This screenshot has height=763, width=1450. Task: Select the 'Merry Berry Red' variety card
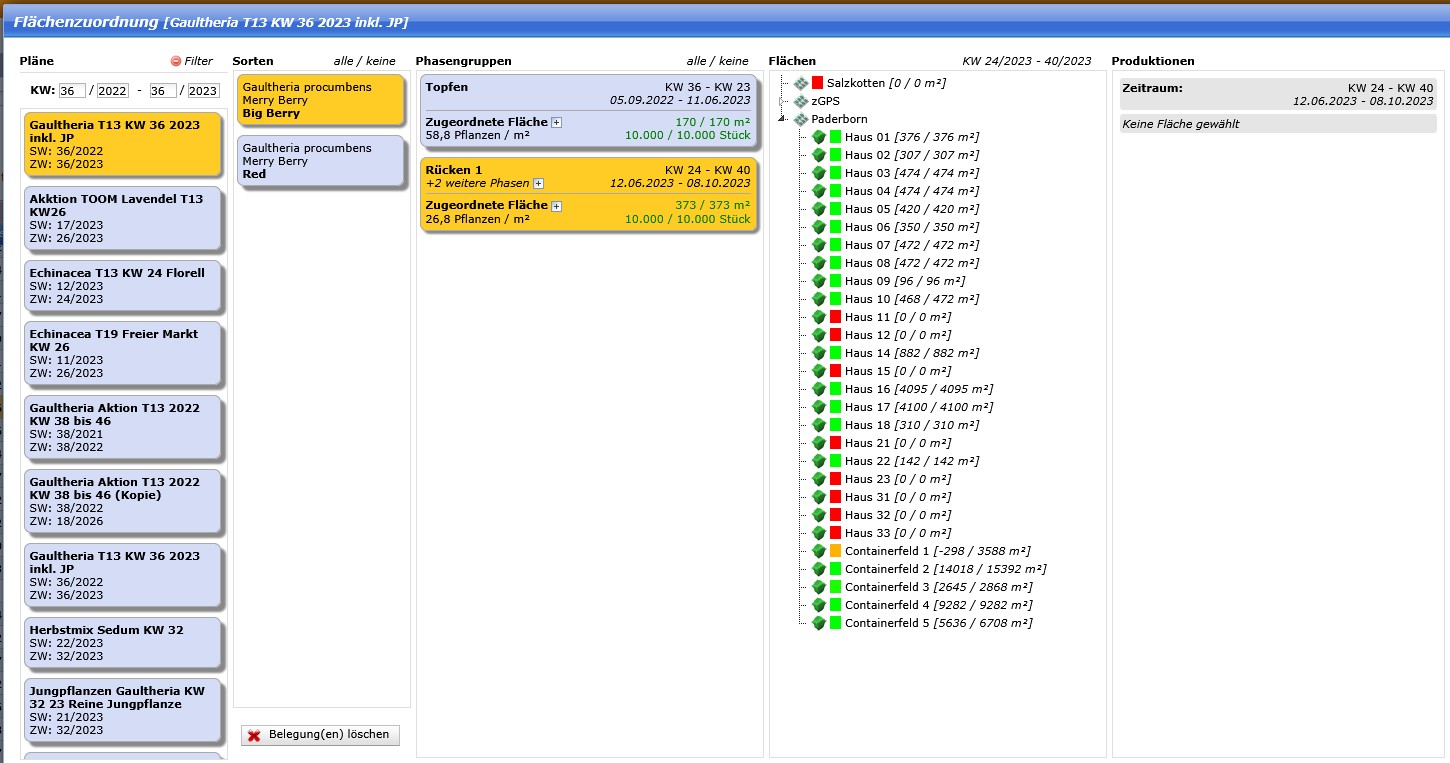coord(320,161)
